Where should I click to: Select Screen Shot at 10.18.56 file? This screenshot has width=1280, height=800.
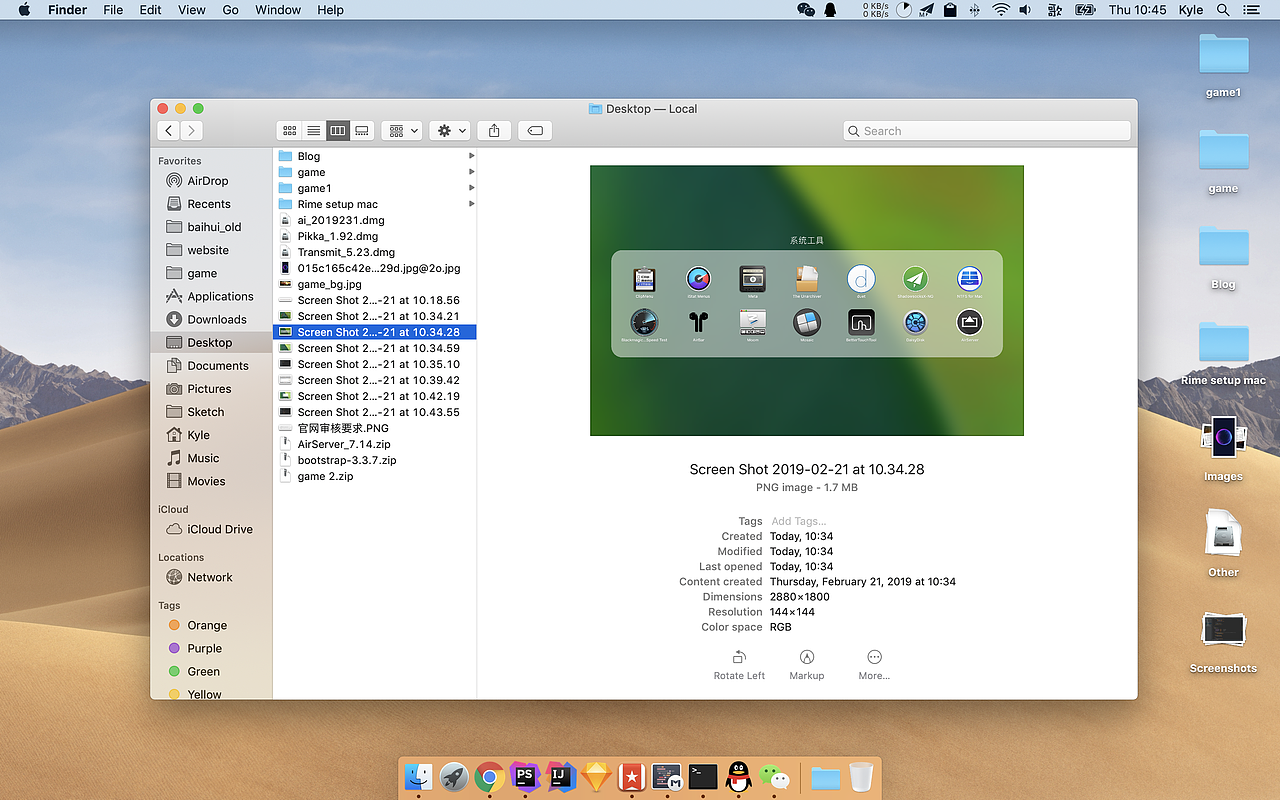point(375,300)
